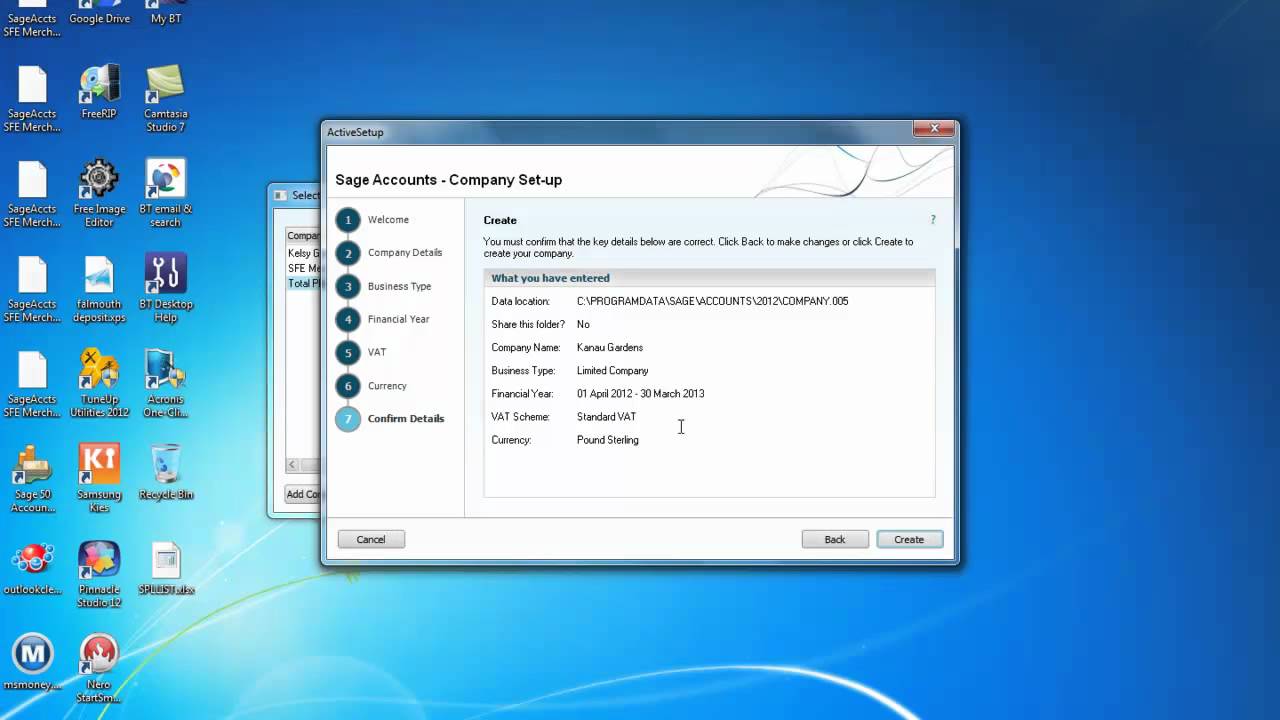This screenshot has height=720, width=1280.
Task: Launch Sage 50 Accounts shortcut
Action: point(32,479)
